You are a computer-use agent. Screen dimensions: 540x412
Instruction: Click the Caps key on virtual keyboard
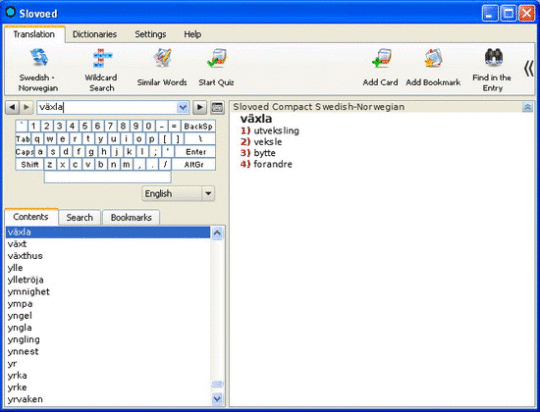tap(25, 152)
